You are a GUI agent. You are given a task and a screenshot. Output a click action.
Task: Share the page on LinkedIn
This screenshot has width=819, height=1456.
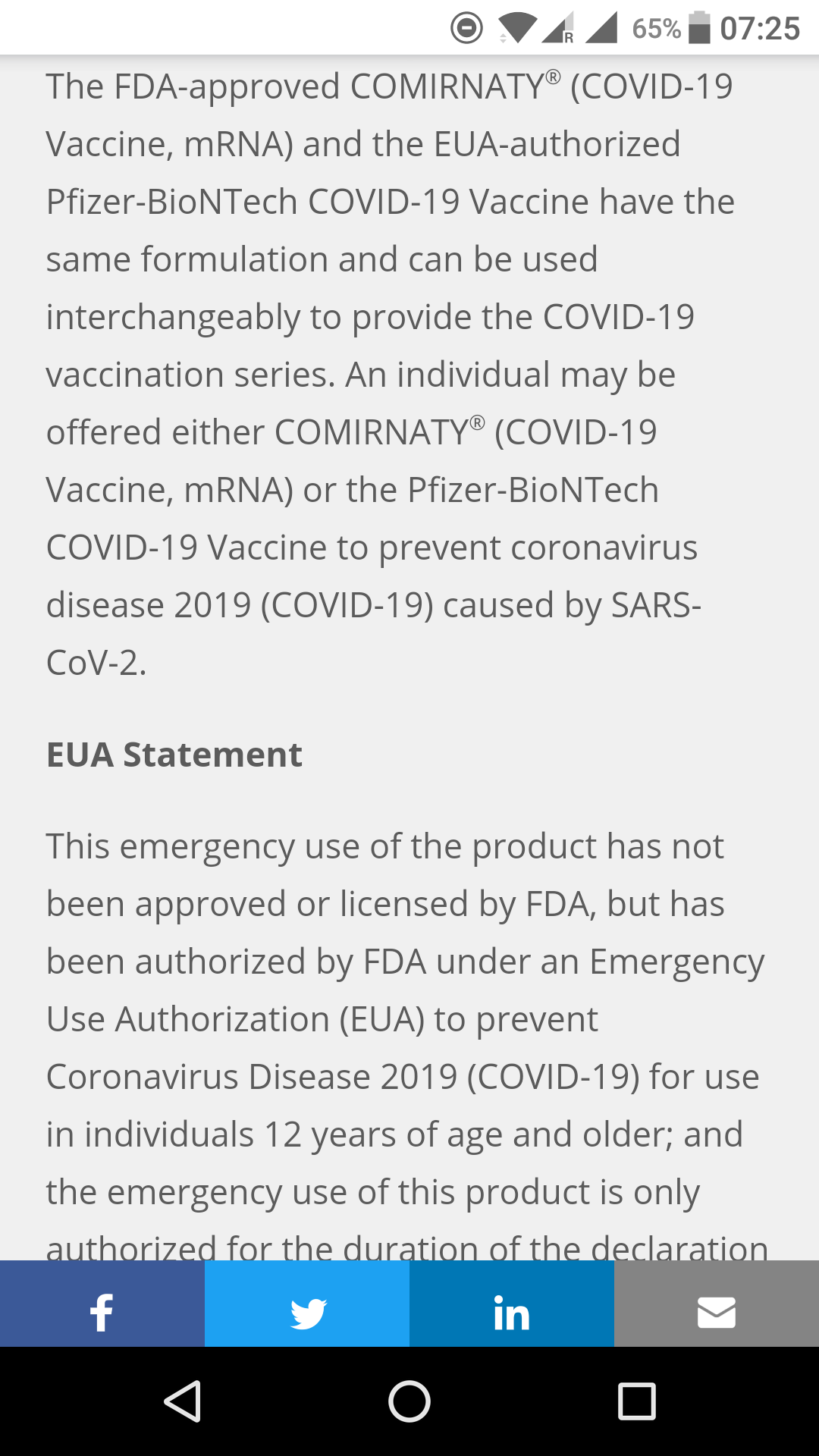(512, 1313)
